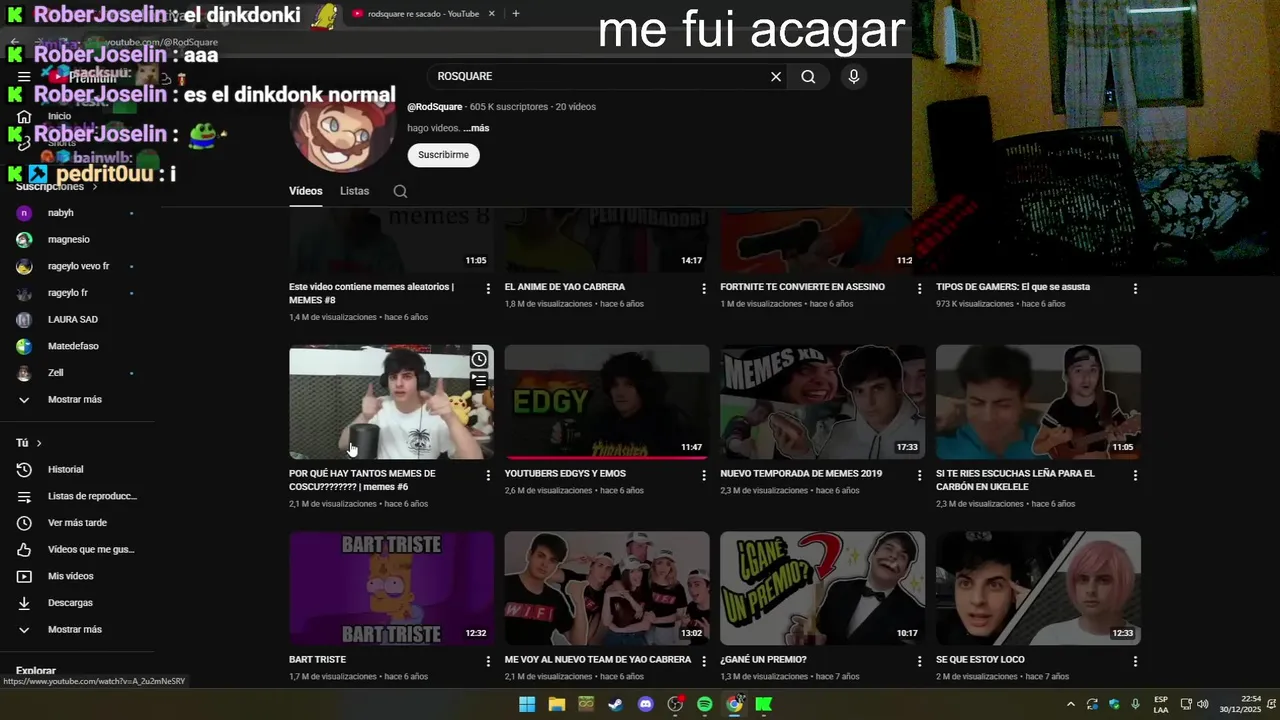
Task: Click the Suscribirme button
Action: click(444, 155)
